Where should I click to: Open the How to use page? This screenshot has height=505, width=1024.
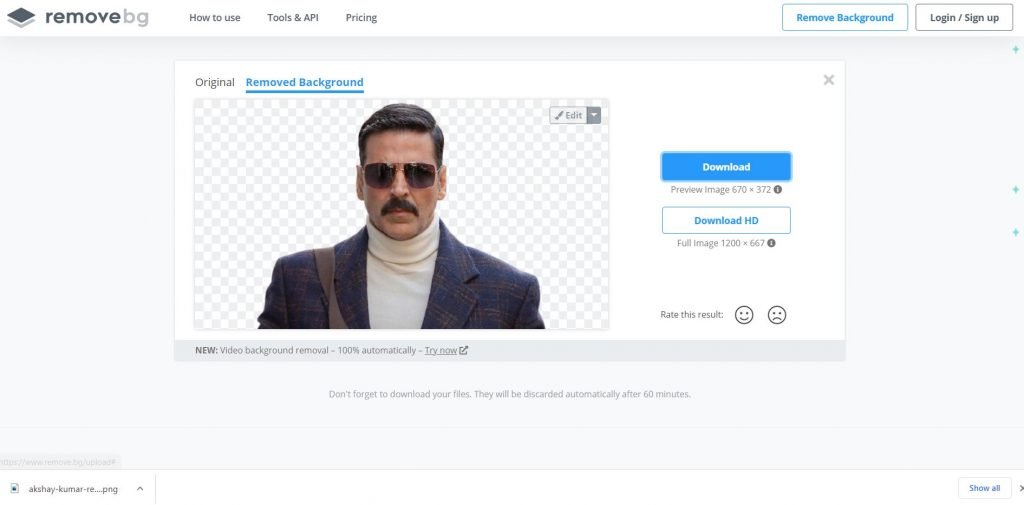tap(215, 18)
